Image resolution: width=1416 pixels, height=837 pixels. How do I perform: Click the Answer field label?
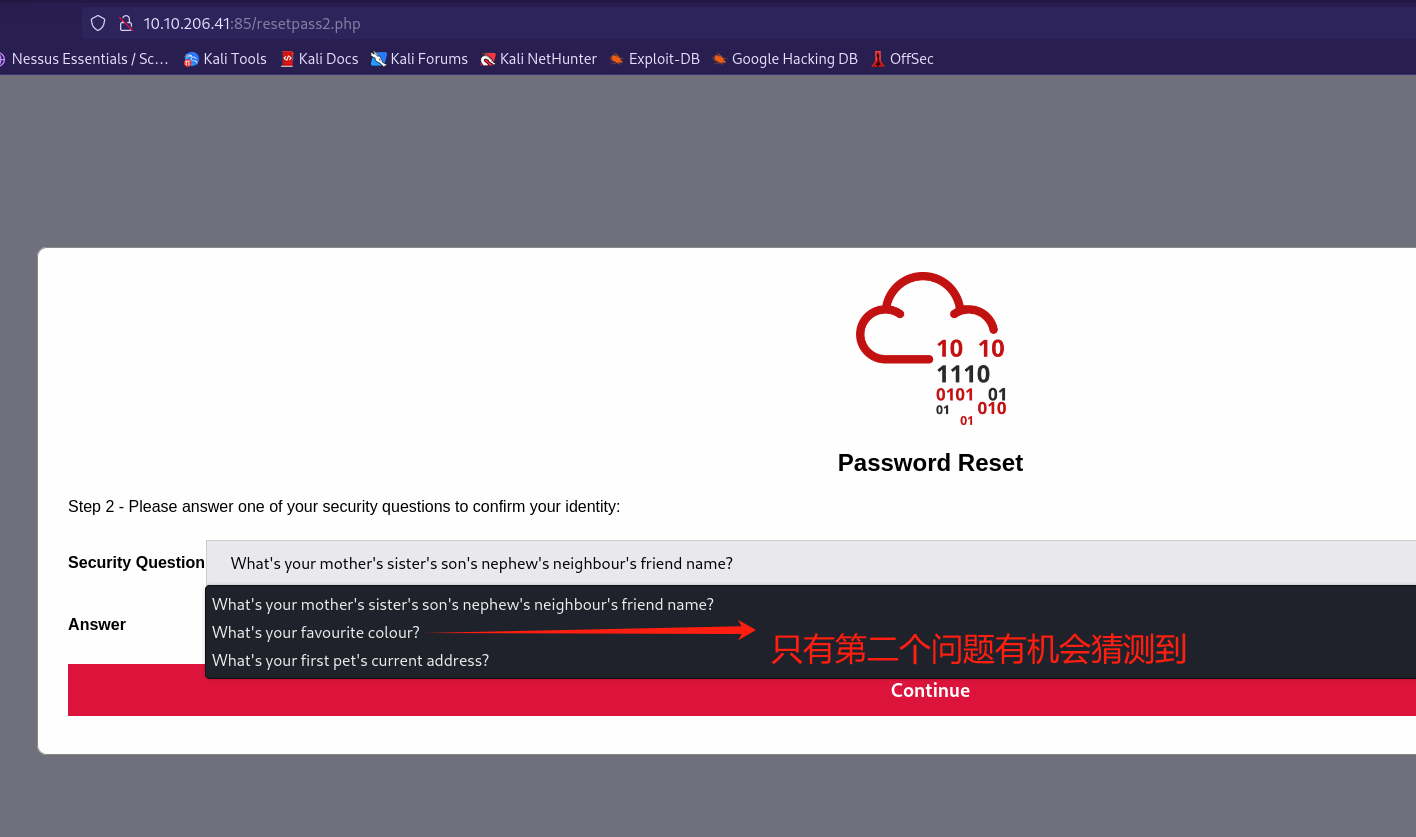pyautogui.click(x=97, y=625)
